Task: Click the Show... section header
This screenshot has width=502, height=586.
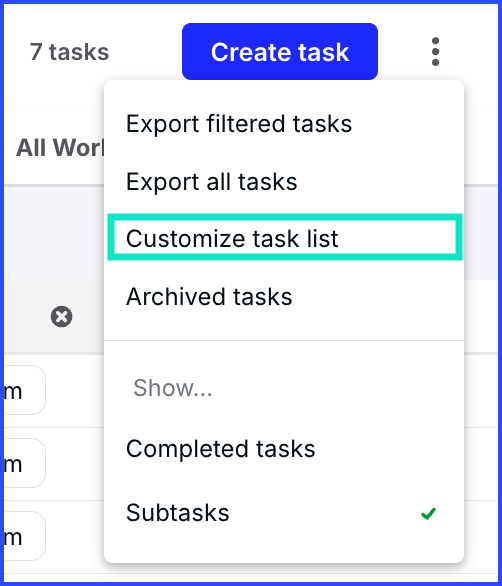Action: point(173,388)
